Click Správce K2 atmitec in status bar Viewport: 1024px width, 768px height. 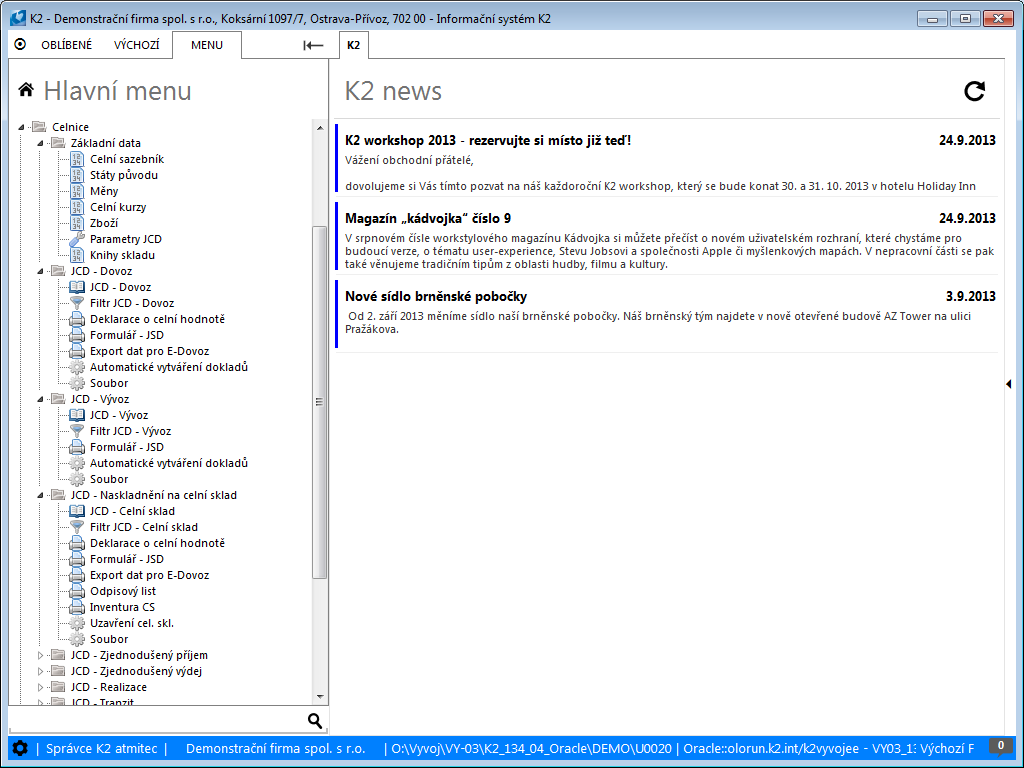pyautogui.click(x=102, y=748)
